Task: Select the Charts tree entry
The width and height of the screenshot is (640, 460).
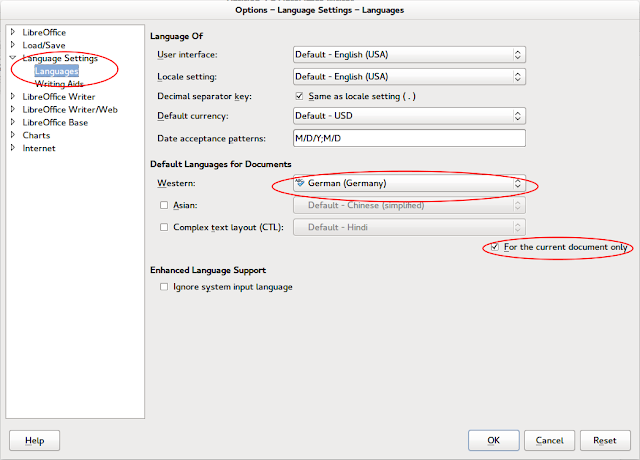Action: pos(36,135)
